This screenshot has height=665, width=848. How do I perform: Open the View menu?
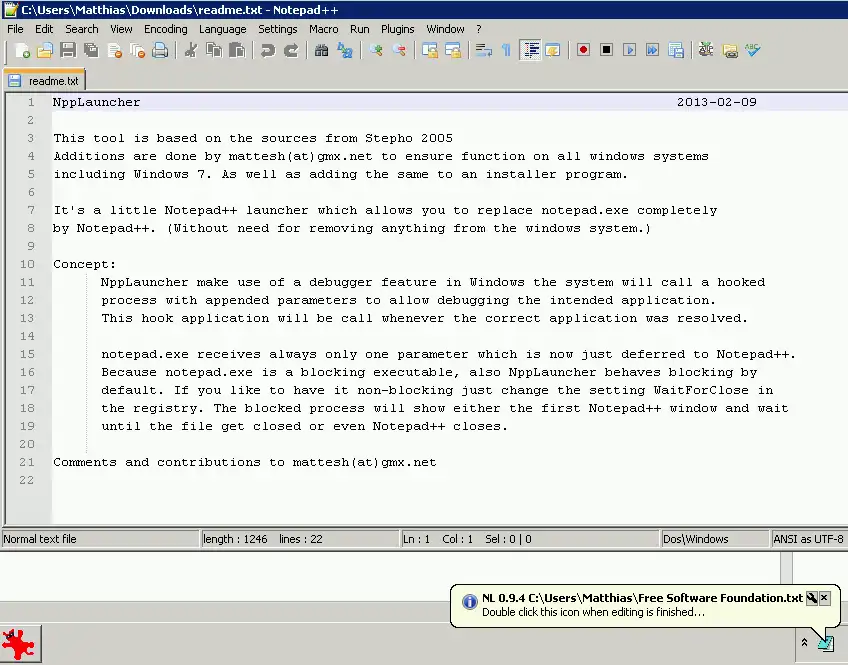coord(121,29)
